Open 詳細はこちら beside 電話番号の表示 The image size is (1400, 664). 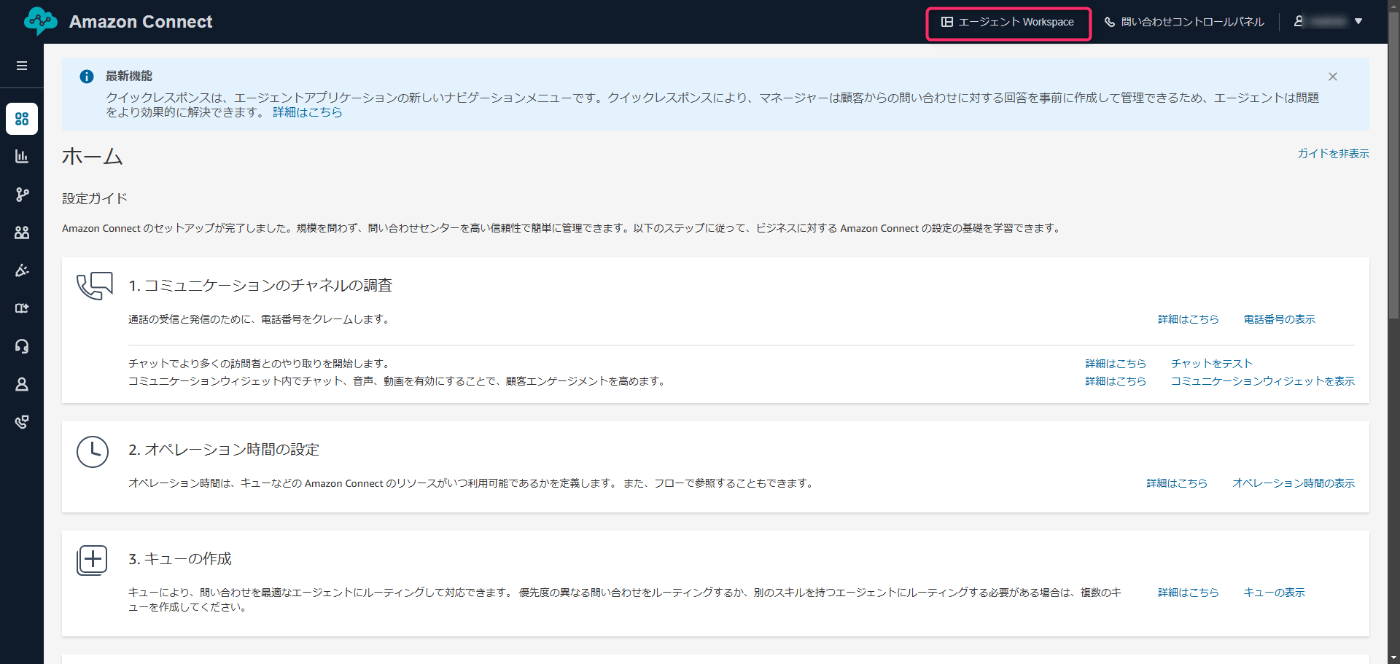[1189, 320]
